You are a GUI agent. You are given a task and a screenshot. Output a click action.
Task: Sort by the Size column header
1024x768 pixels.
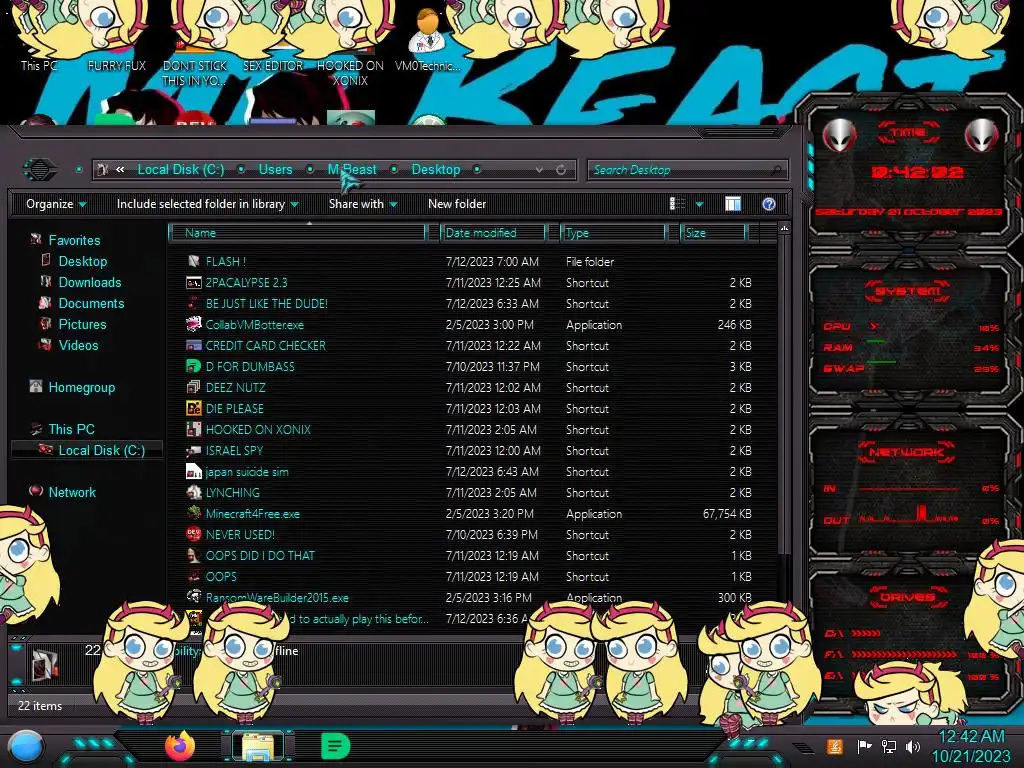click(x=713, y=232)
